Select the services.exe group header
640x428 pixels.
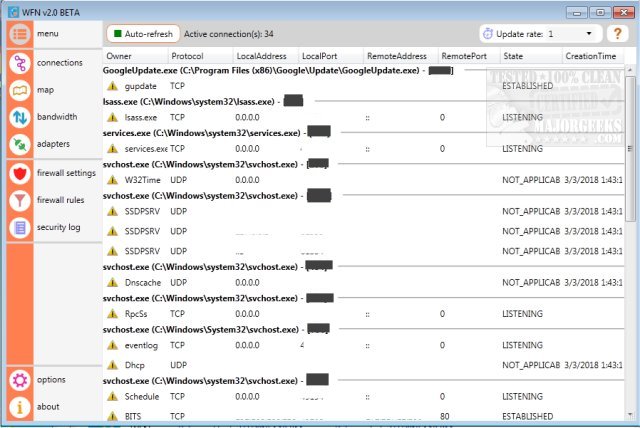(217, 133)
